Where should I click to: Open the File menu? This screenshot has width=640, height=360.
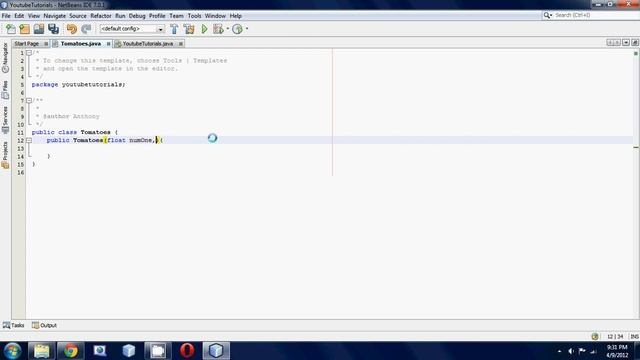pos(6,16)
